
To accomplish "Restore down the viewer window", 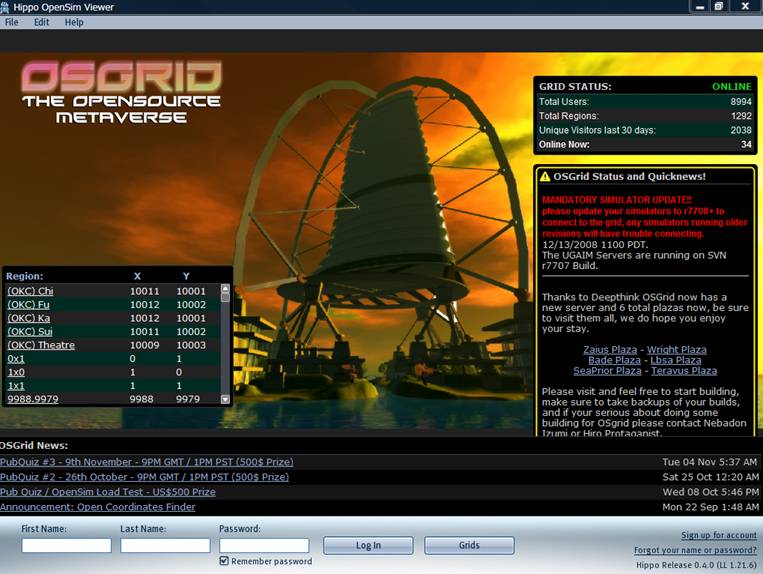I will point(719,6).
